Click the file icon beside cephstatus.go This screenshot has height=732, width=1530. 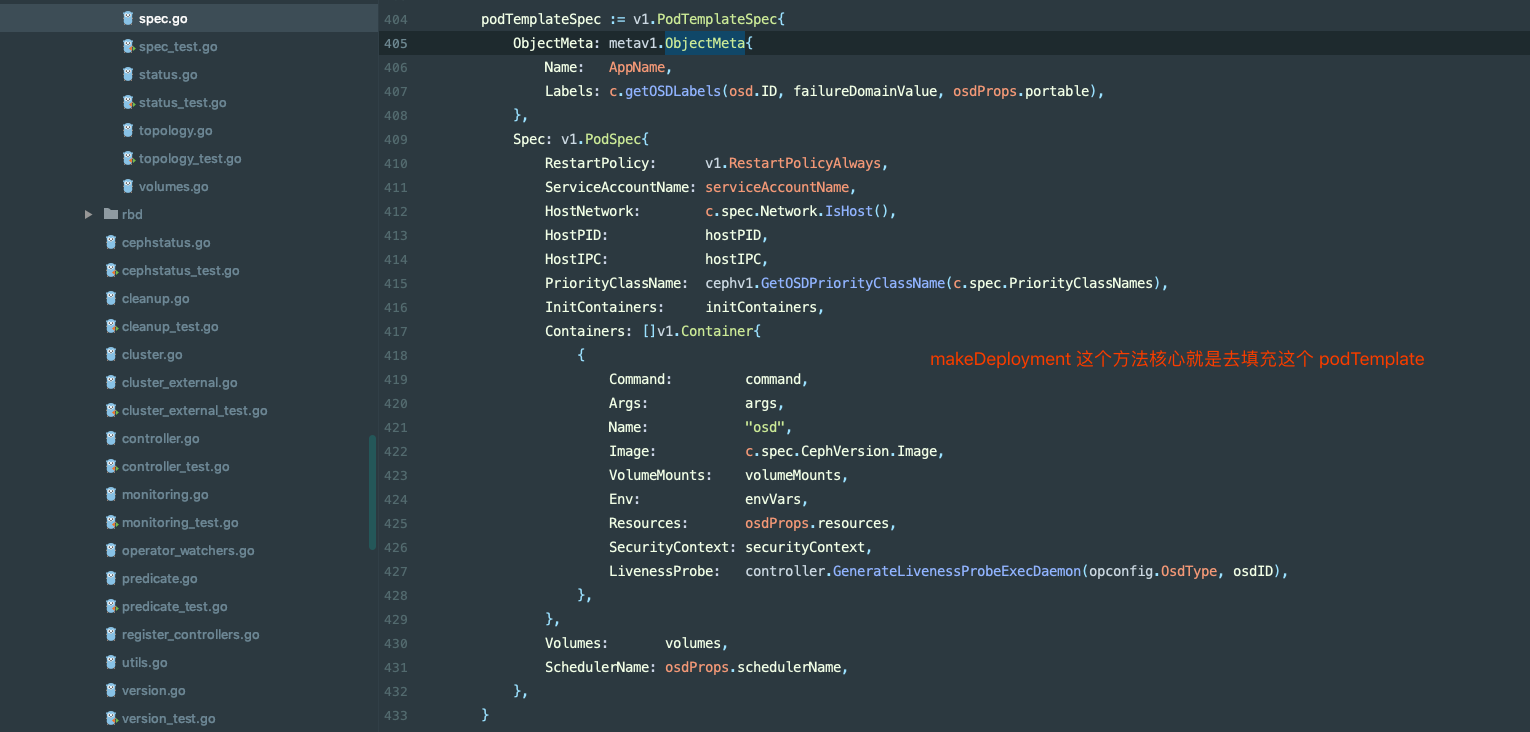[112, 243]
